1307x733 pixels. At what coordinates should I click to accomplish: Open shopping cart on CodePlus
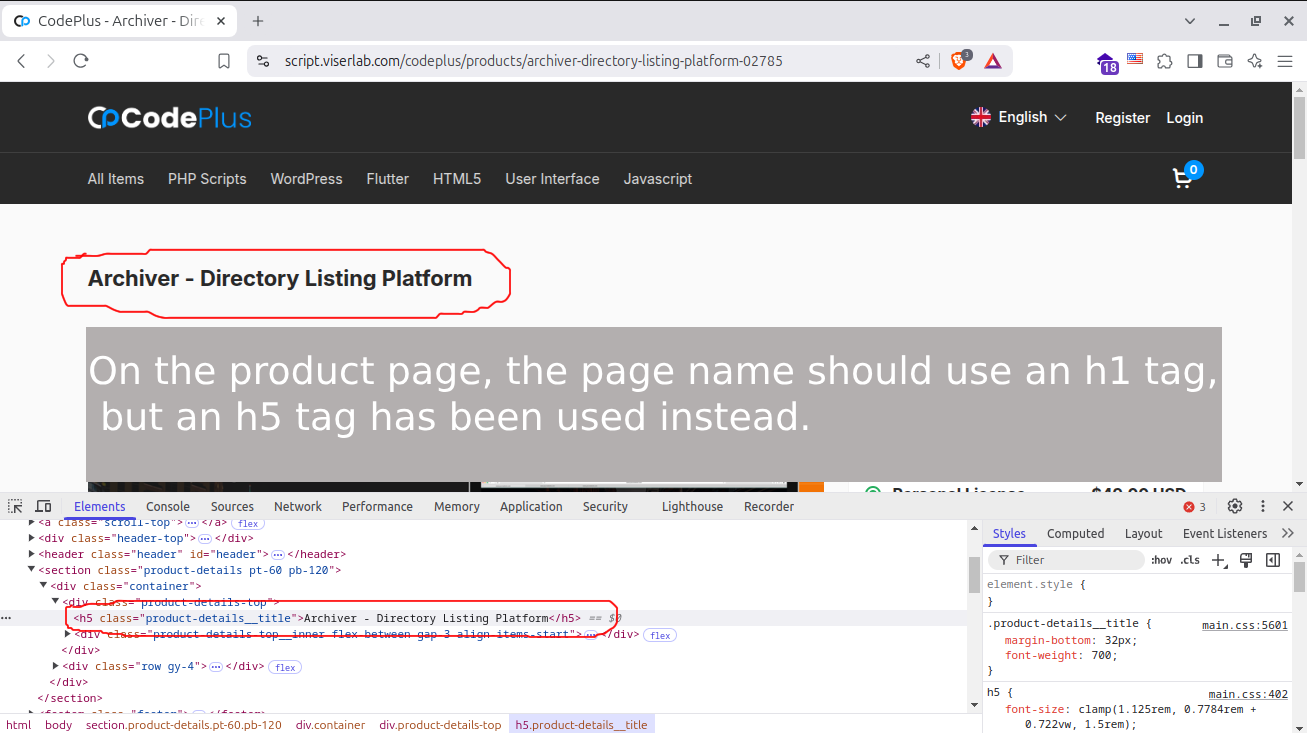click(1185, 177)
